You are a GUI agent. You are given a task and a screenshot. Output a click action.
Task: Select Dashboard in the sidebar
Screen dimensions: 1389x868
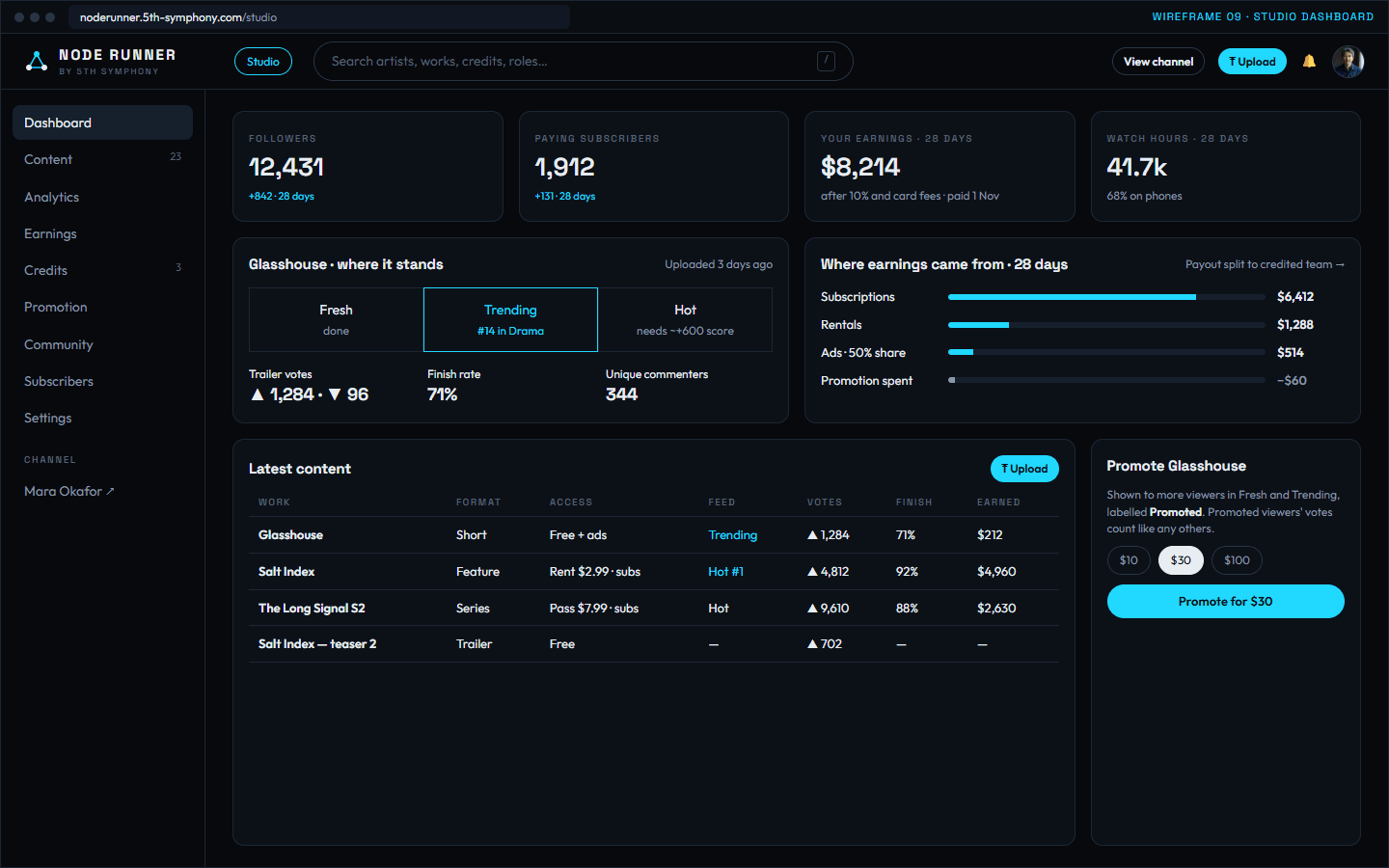[102, 122]
